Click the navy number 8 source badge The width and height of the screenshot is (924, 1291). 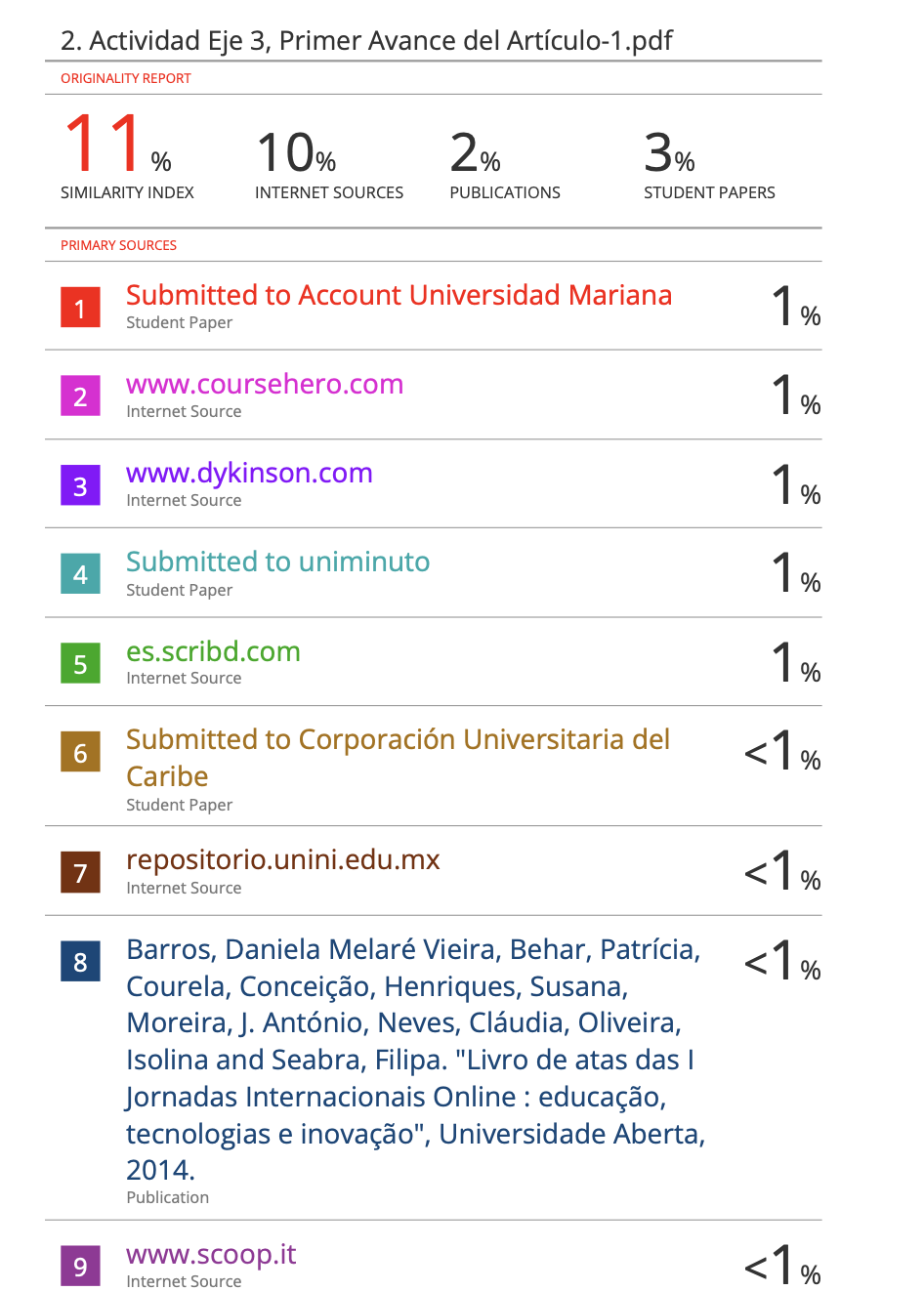[80, 962]
